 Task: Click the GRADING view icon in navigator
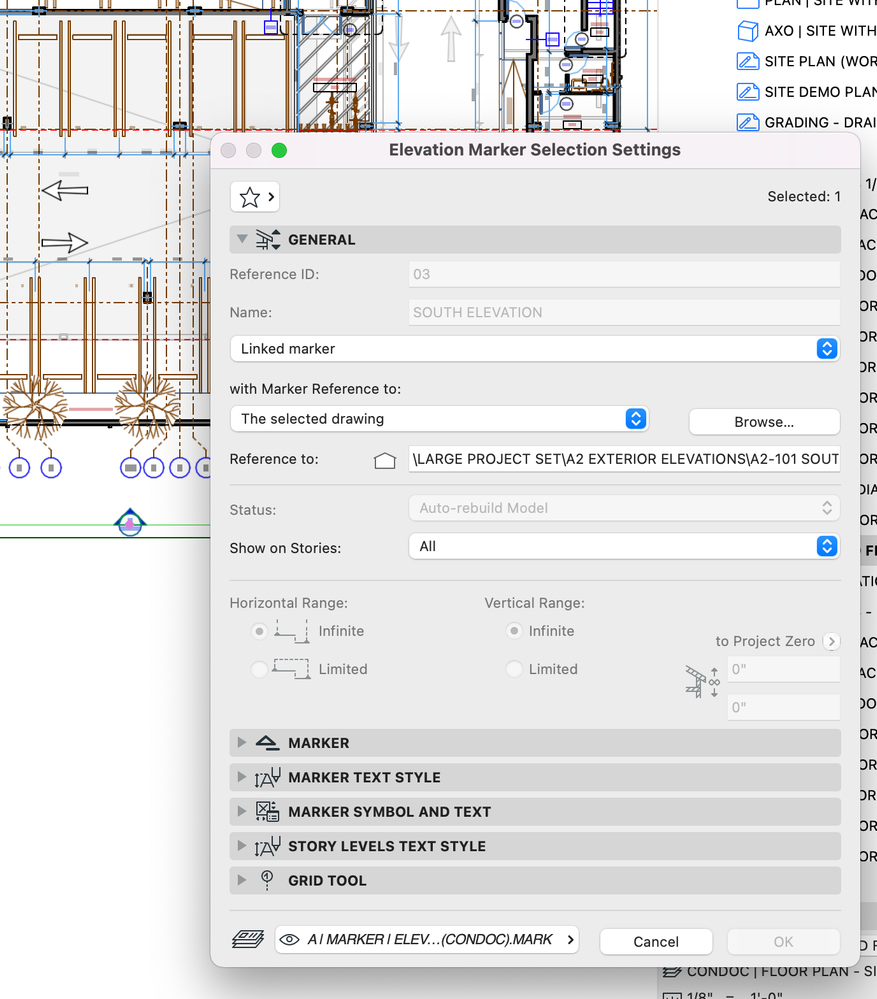(x=748, y=123)
